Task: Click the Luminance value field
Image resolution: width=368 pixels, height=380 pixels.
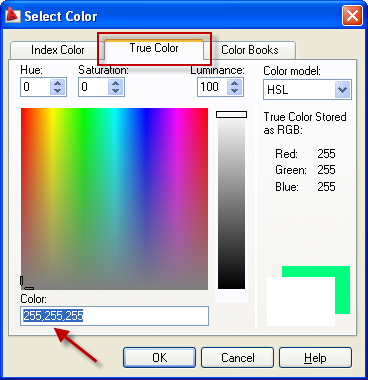Action: pos(212,87)
